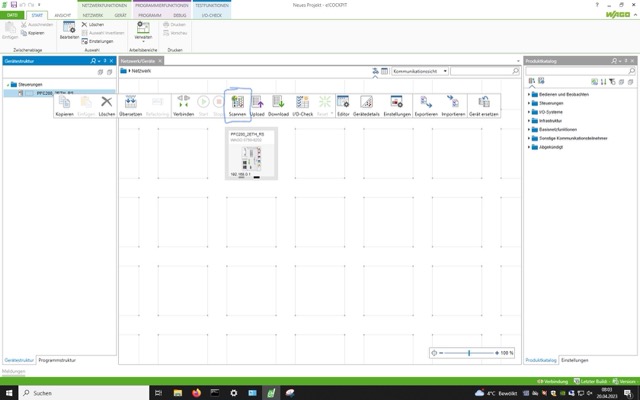Open the Programmstruktur tab
Viewport: 640px width, 400px height.
(56, 359)
